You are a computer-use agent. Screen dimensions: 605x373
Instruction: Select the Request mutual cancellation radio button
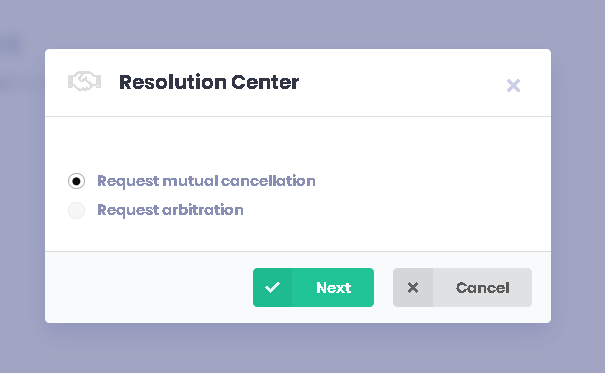76,181
